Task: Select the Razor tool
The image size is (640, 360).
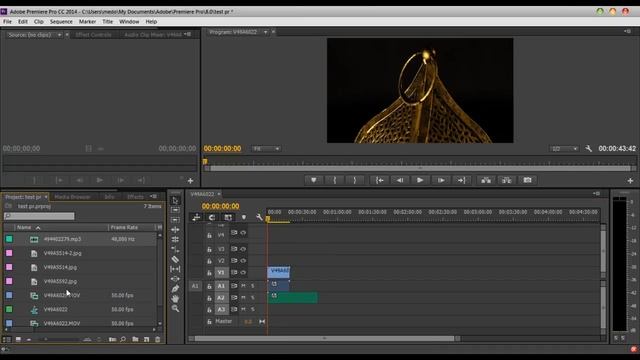Action: pos(176,259)
